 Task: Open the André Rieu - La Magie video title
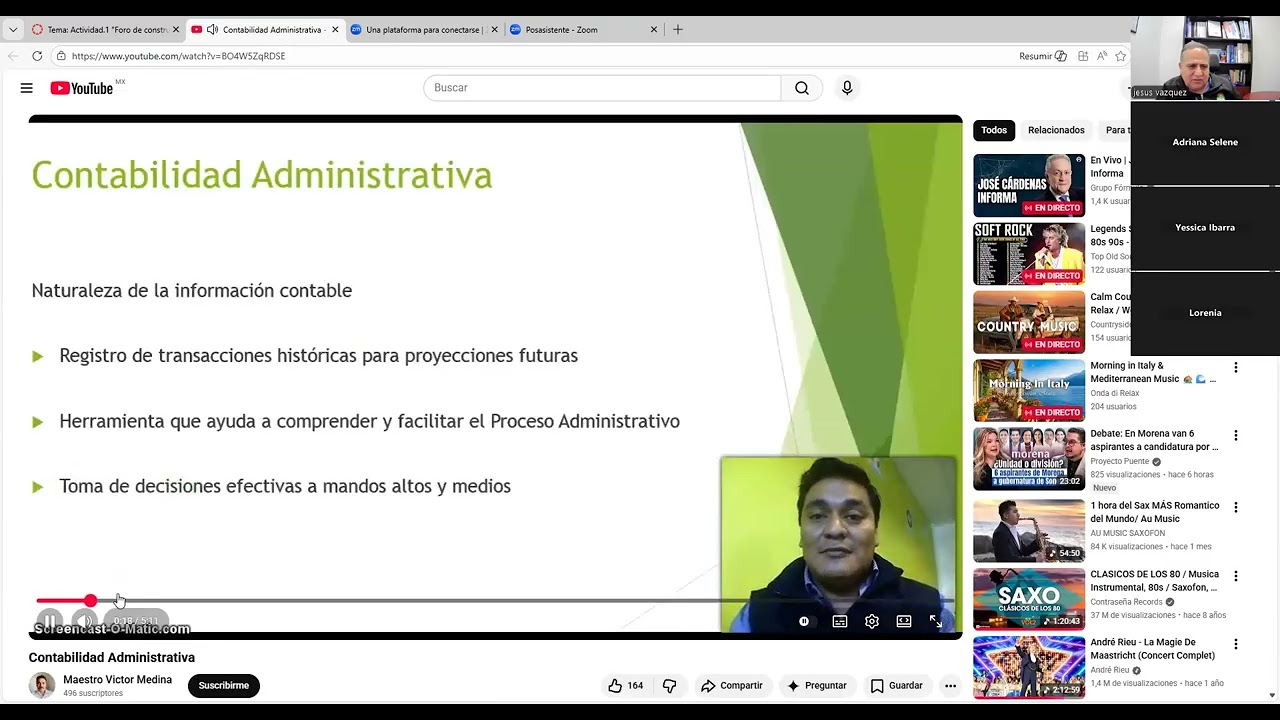coord(1153,649)
